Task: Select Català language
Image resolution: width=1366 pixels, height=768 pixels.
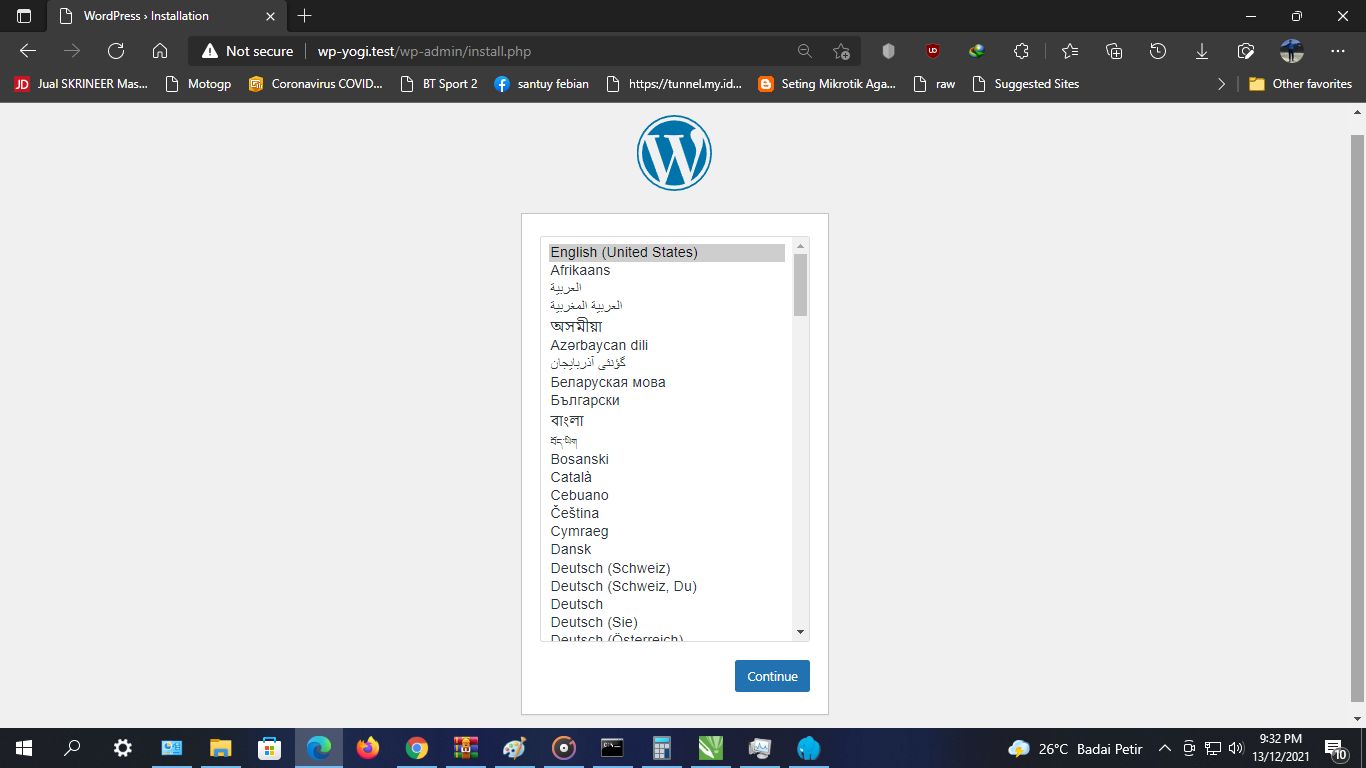Action: coord(667,477)
